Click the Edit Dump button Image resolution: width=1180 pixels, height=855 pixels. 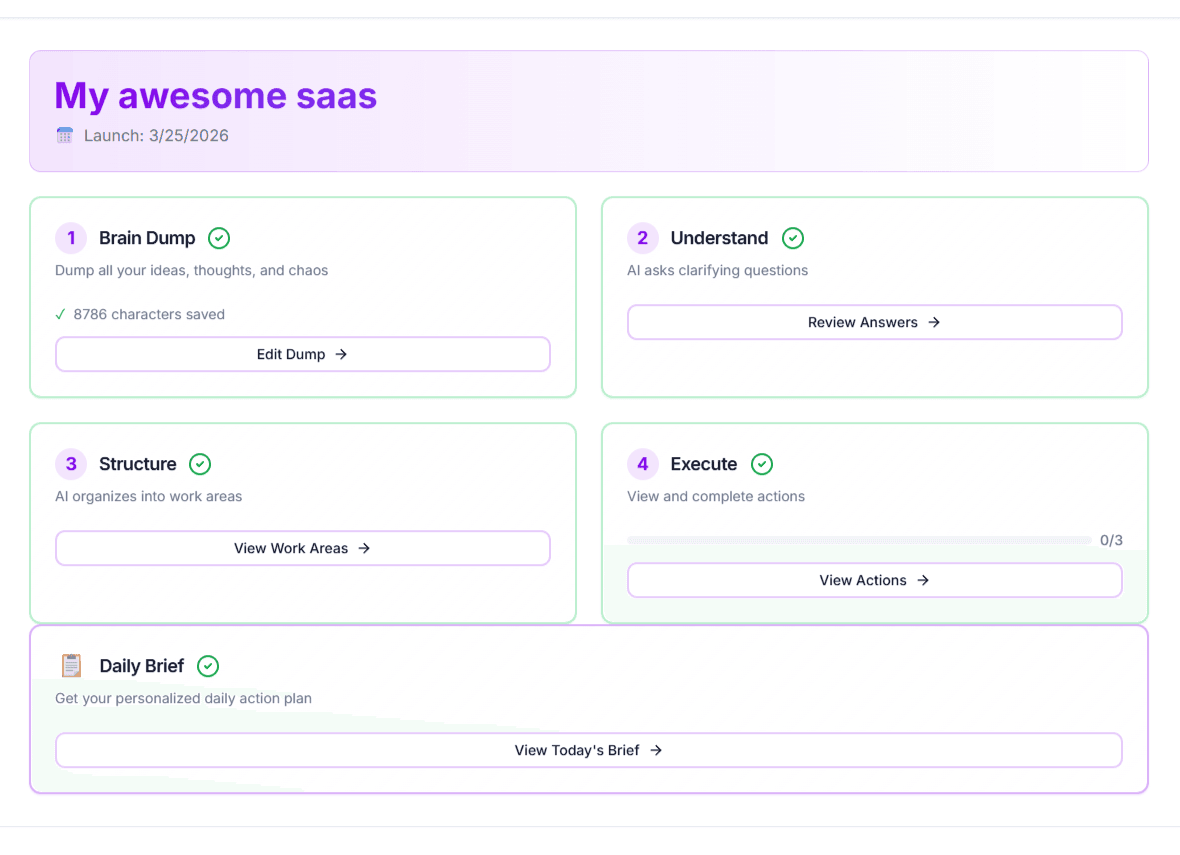303,354
